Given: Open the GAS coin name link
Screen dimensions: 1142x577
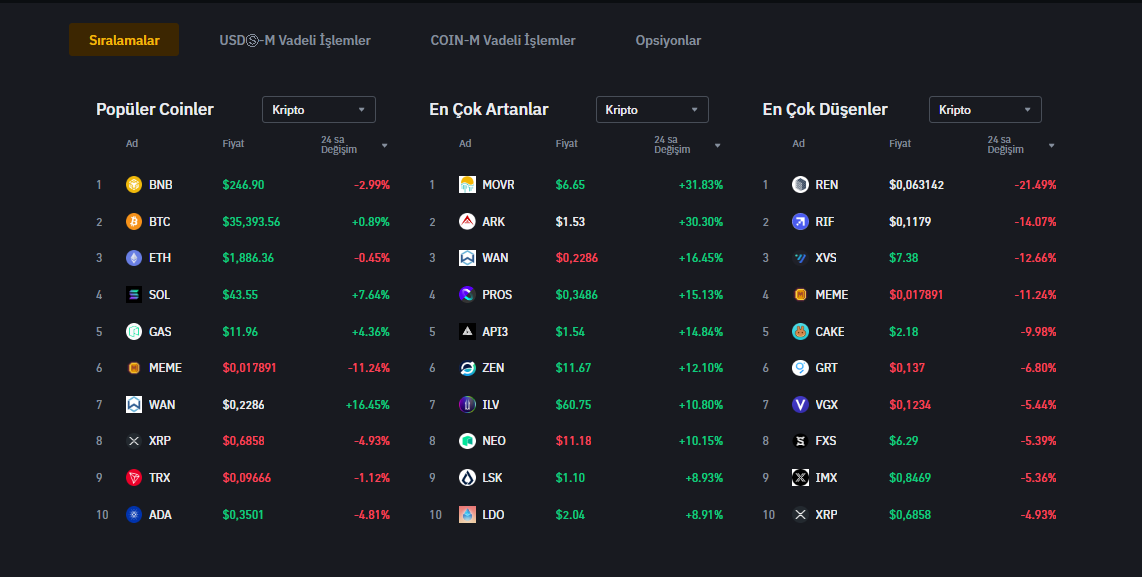Looking at the screenshot, I should point(160,332).
